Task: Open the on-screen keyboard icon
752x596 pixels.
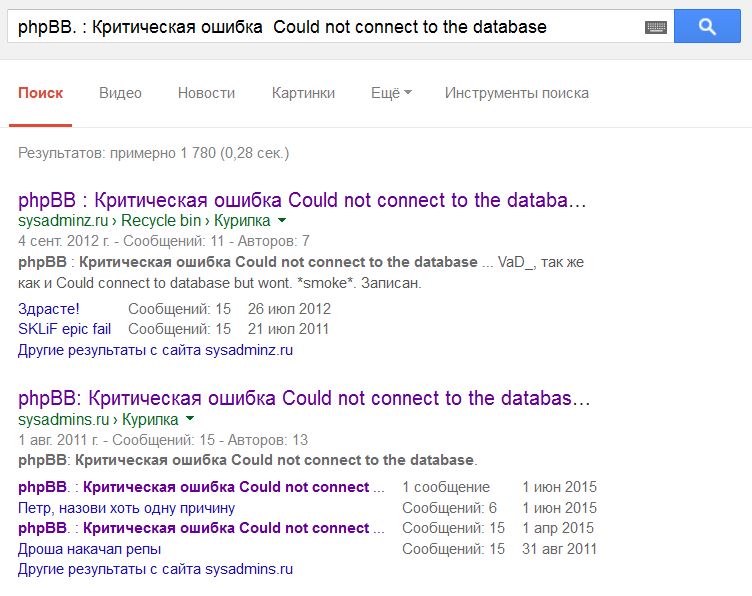Action: [656, 27]
